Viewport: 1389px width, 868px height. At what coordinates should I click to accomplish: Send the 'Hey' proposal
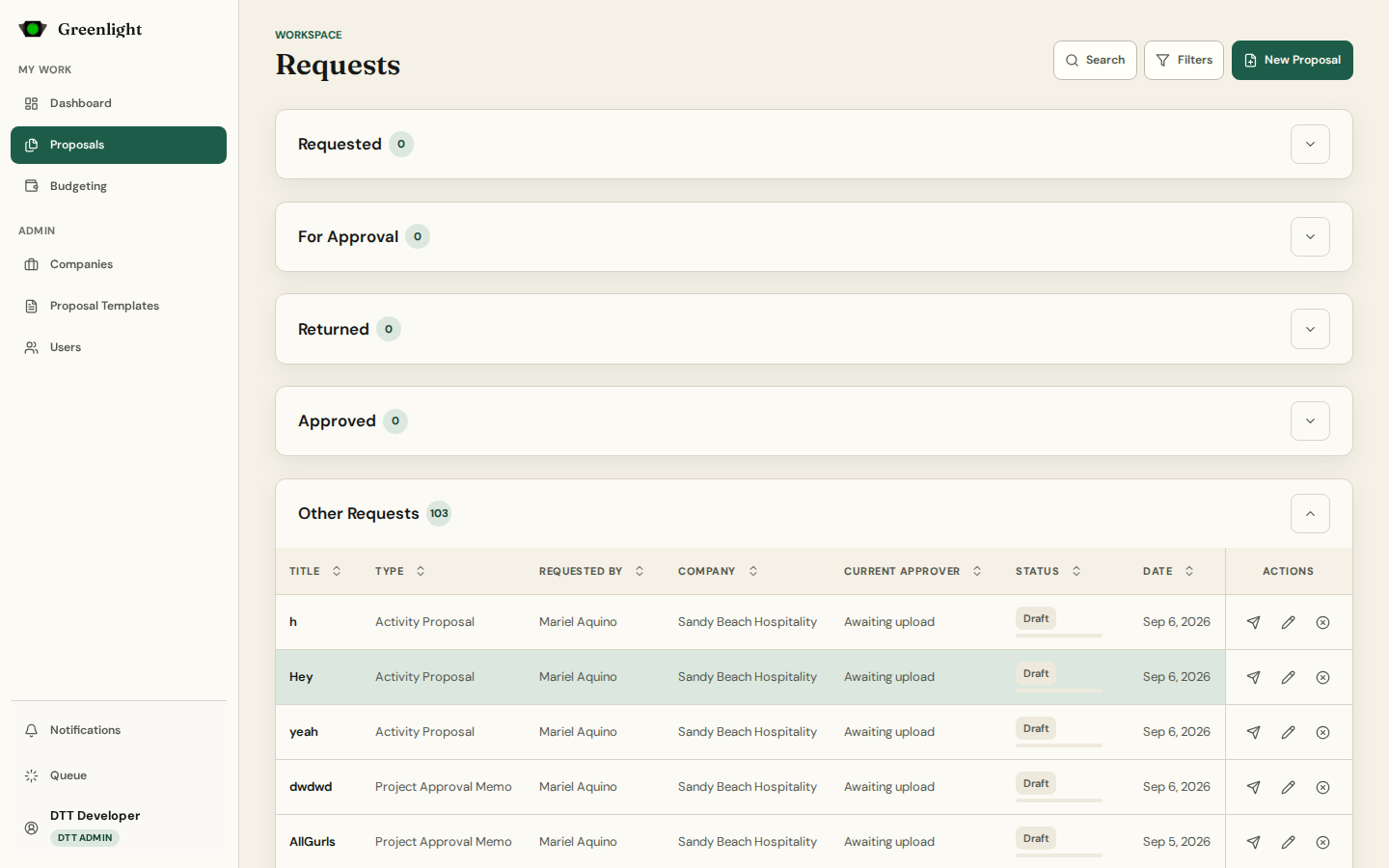pyautogui.click(x=1253, y=677)
